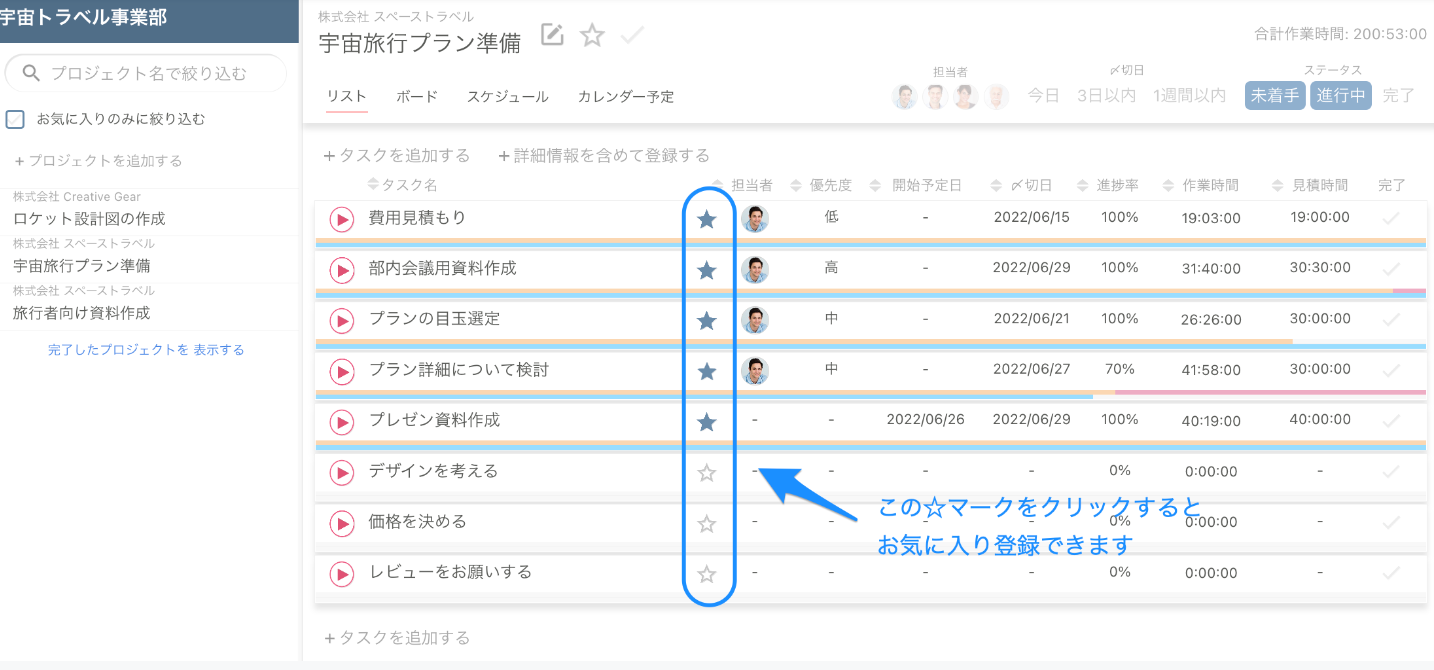The height and width of the screenshot is (670, 1434).
Task: Enable お気に入りのみに絞り込む checkbox
Action: [x=15, y=119]
